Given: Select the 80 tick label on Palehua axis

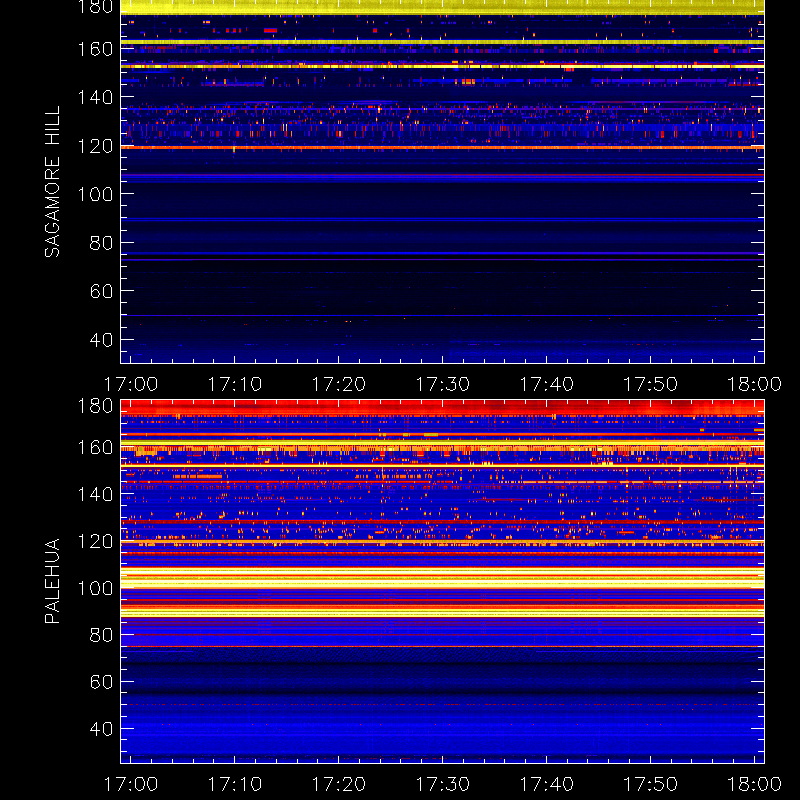Looking at the screenshot, I should pyautogui.click(x=101, y=635).
